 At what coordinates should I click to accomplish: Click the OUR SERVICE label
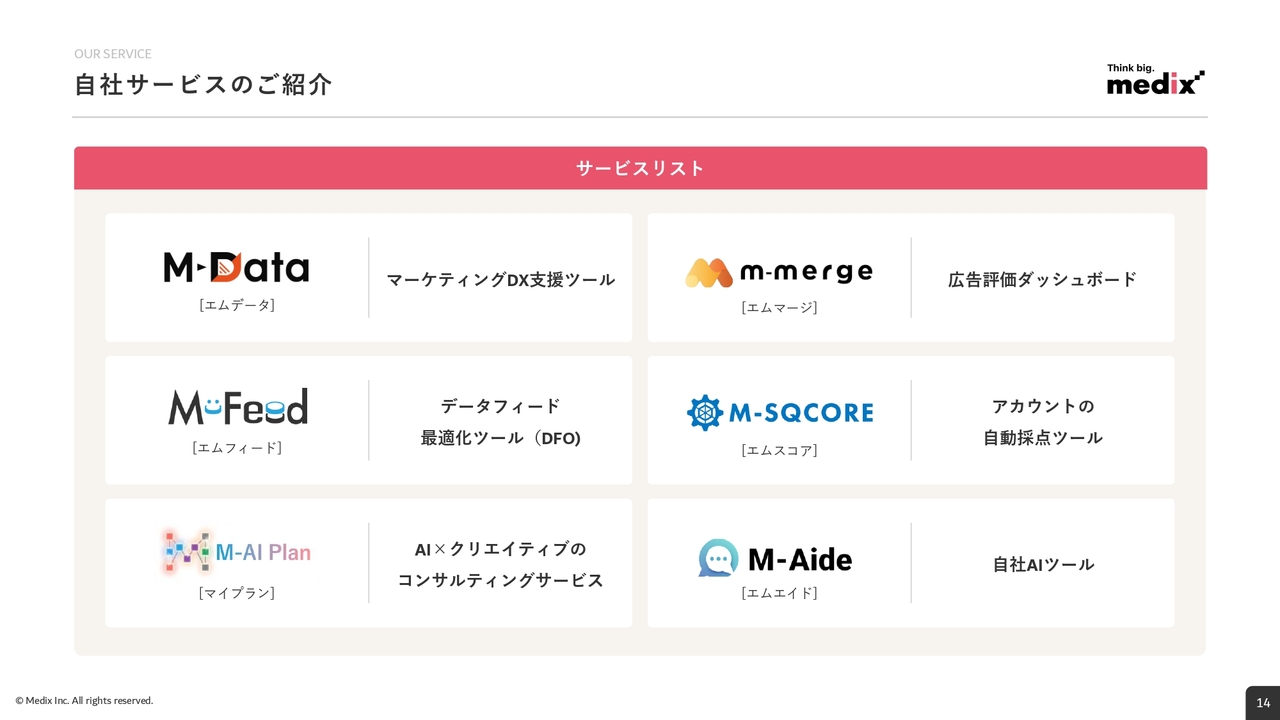[113, 54]
